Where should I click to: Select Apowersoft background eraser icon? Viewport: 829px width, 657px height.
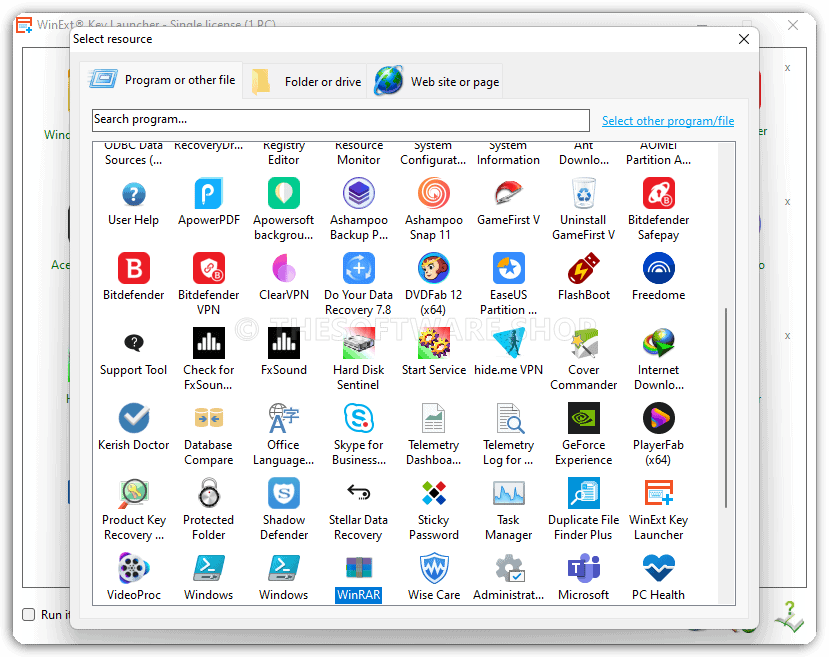point(284,193)
